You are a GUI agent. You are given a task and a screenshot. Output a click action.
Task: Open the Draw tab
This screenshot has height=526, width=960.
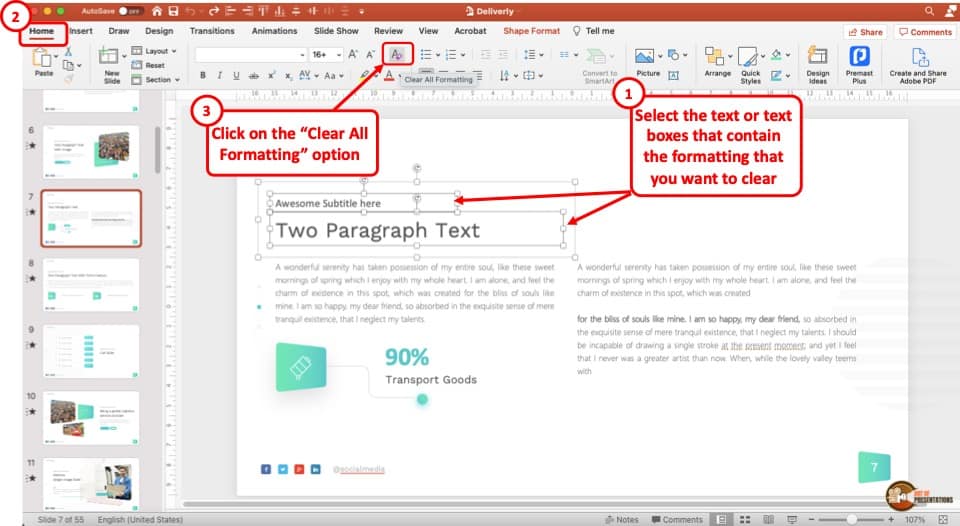(x=119, y=31)
